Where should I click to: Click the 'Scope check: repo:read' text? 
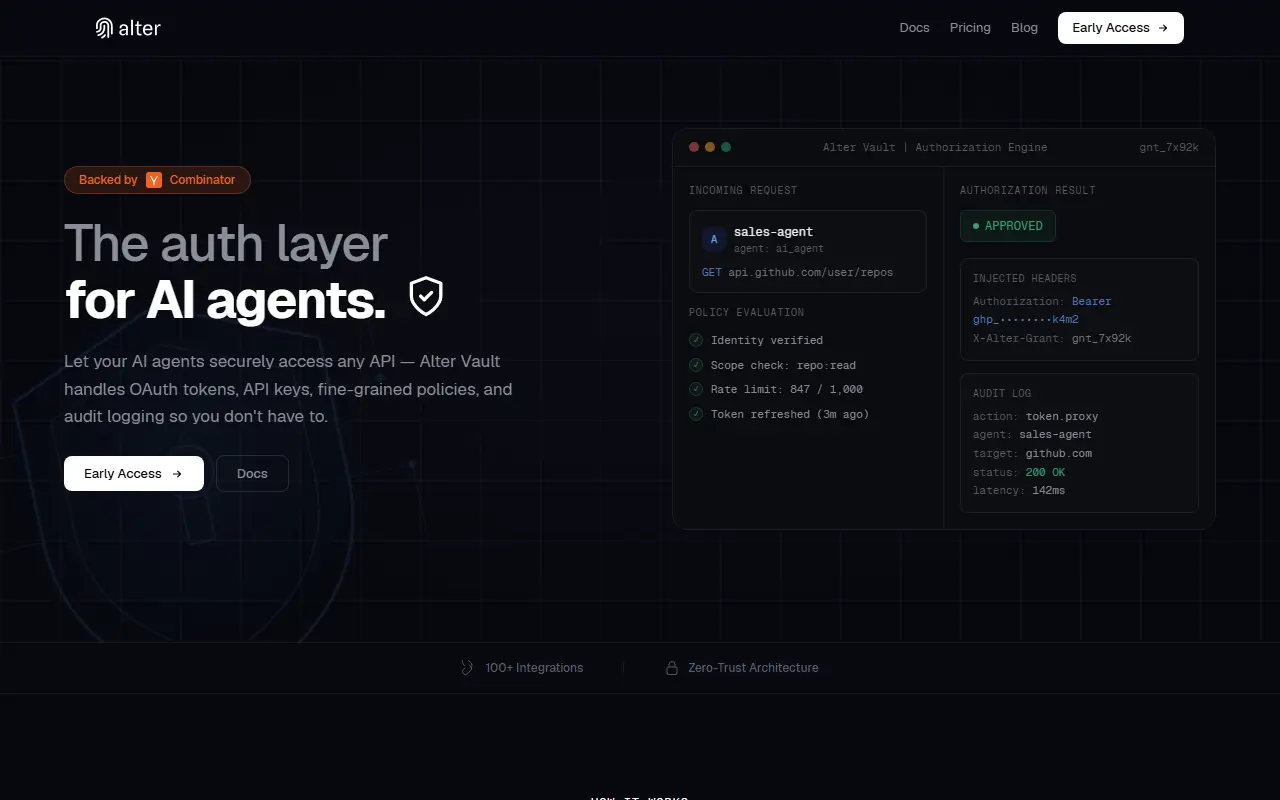[783, 365]
